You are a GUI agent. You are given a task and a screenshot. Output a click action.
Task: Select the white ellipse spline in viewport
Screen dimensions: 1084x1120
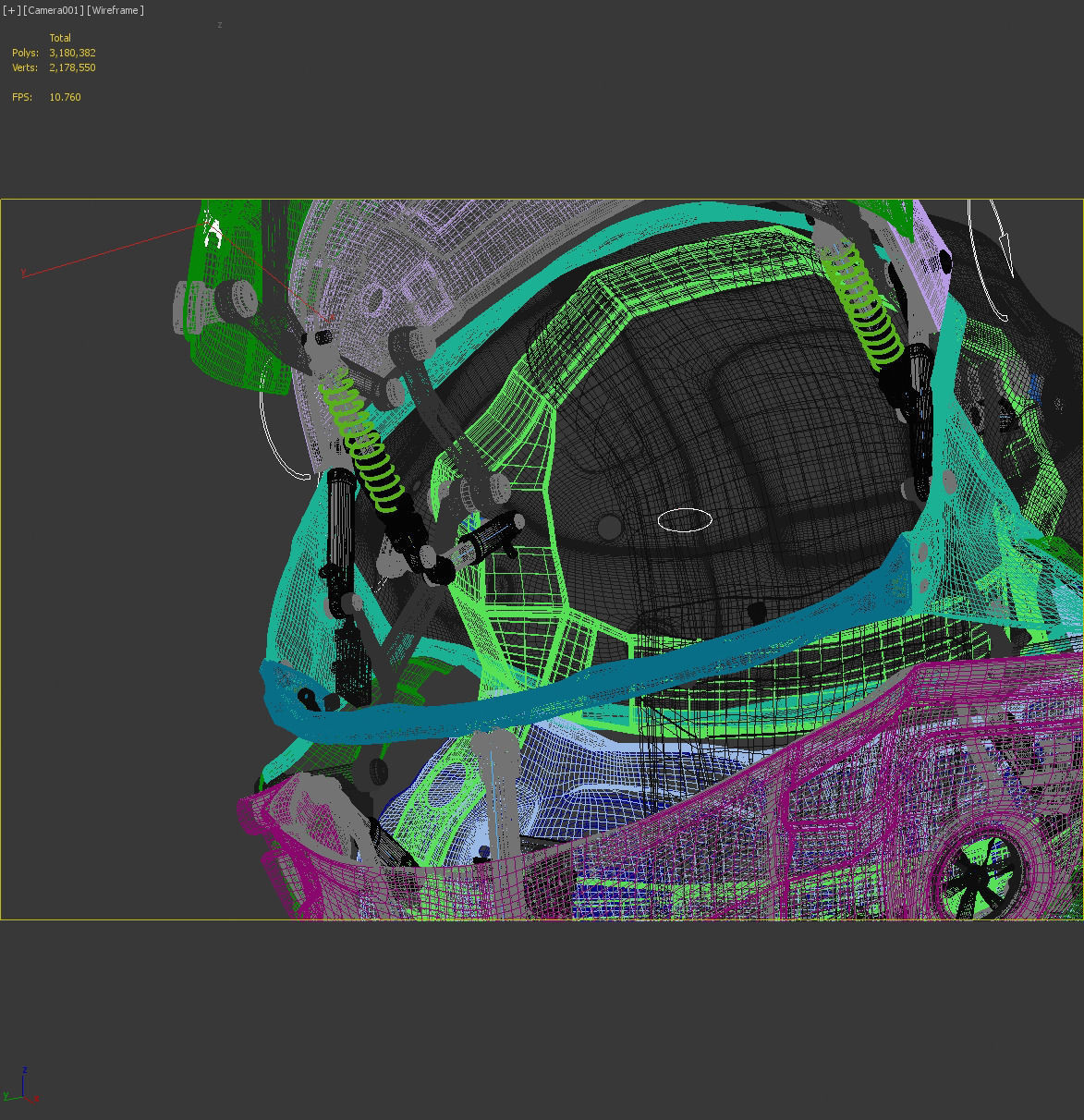coord(685,520)
